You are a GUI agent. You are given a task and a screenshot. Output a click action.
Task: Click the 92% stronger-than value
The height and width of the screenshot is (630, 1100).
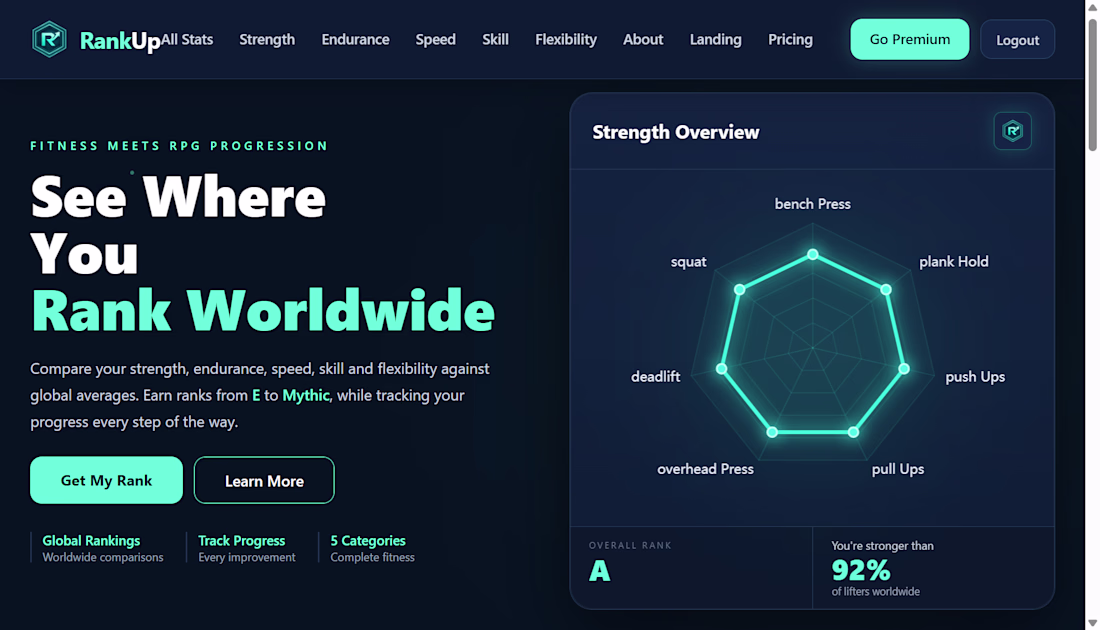point(861,570)
